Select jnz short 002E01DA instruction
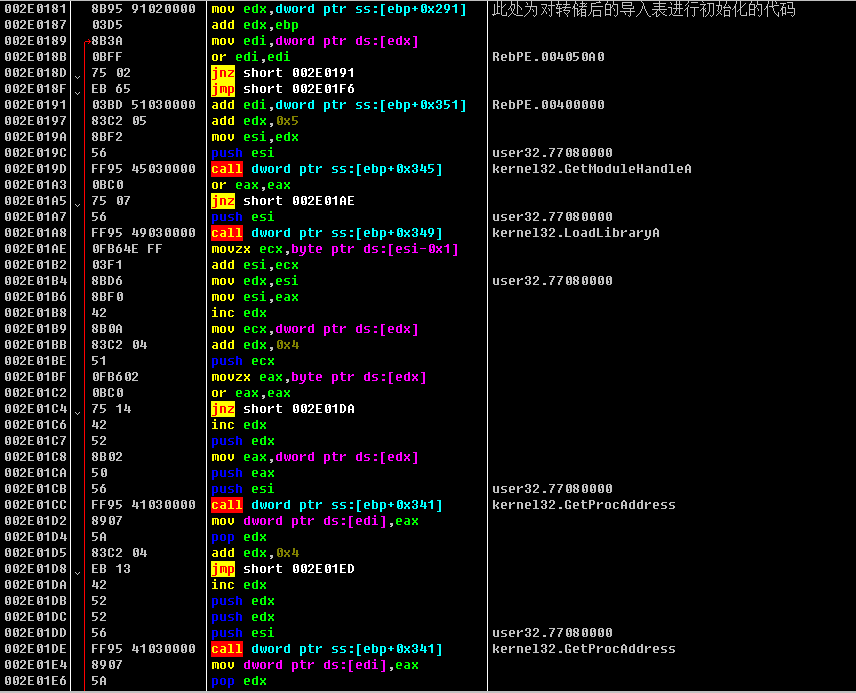 (x=283, y=409)
